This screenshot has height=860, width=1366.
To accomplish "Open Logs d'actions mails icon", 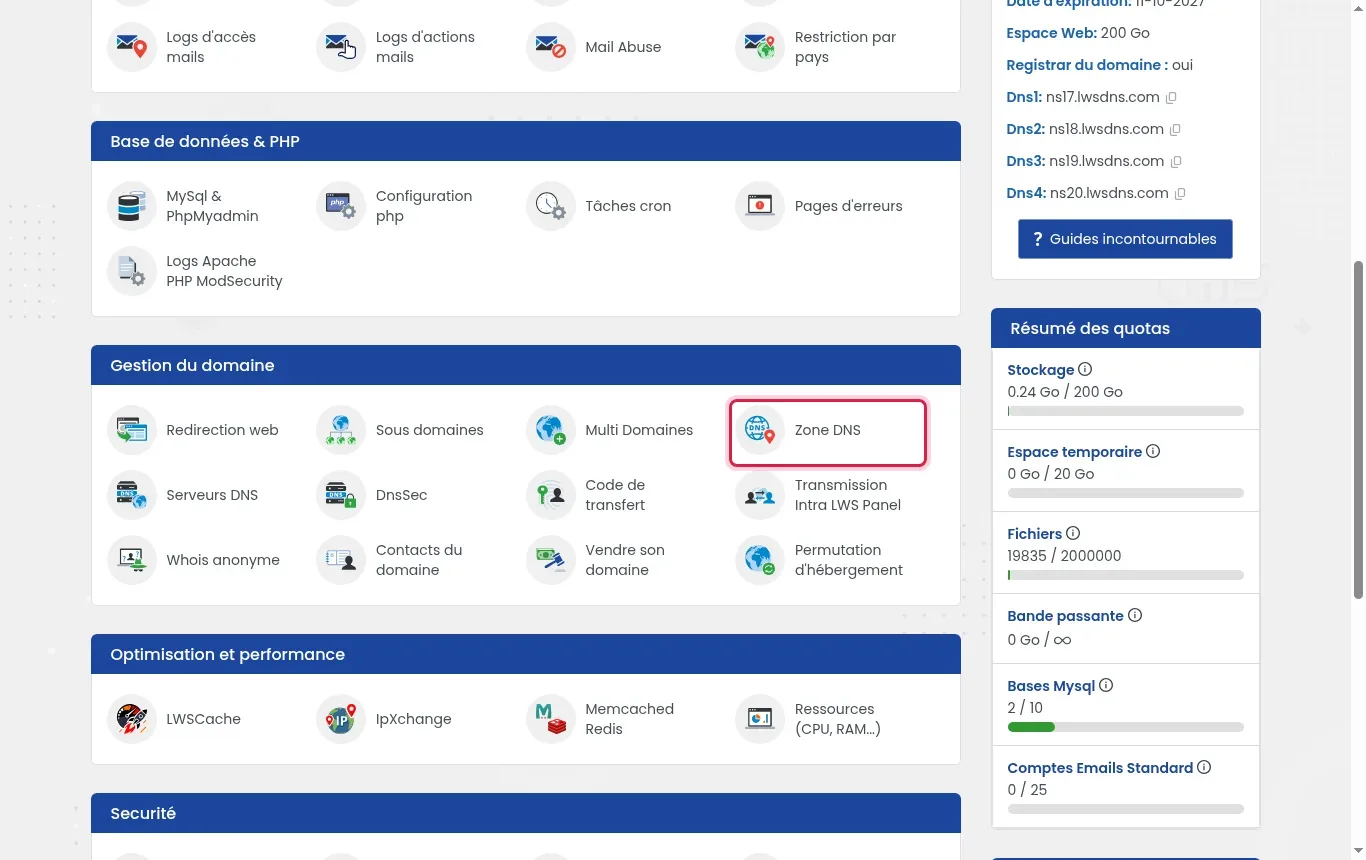I will click(341, 47).
